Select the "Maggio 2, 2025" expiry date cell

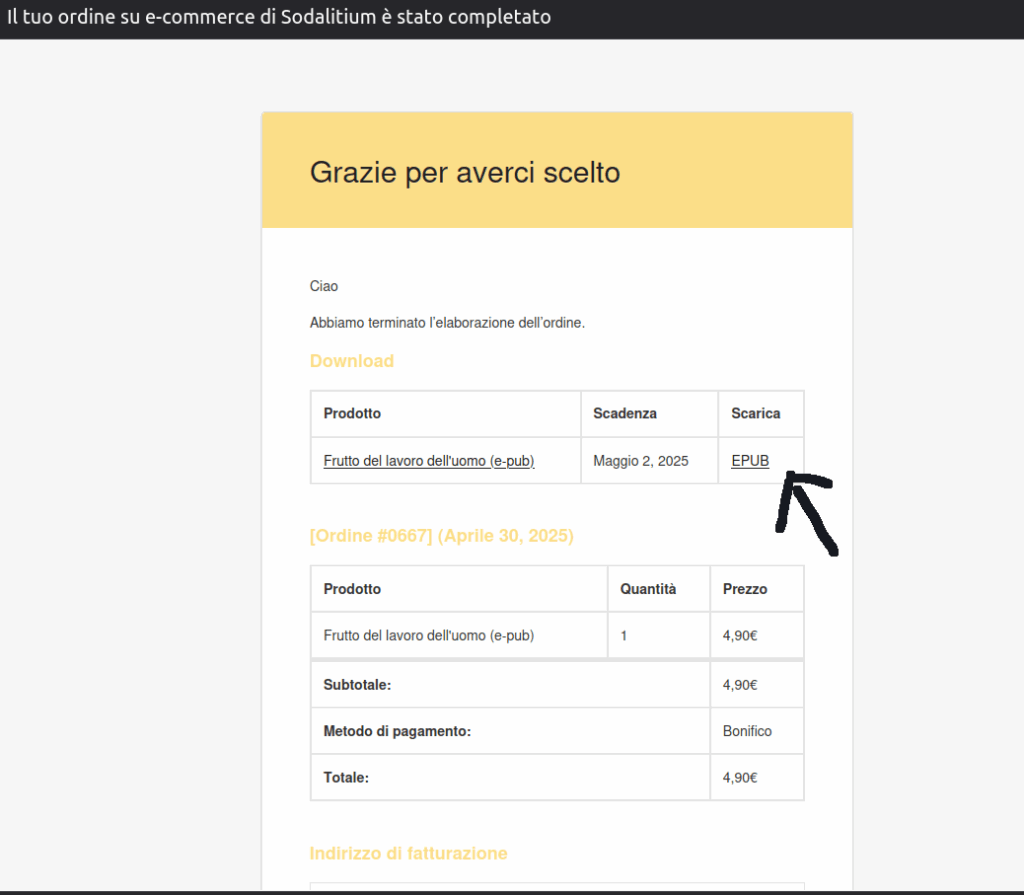click(640, 461)
